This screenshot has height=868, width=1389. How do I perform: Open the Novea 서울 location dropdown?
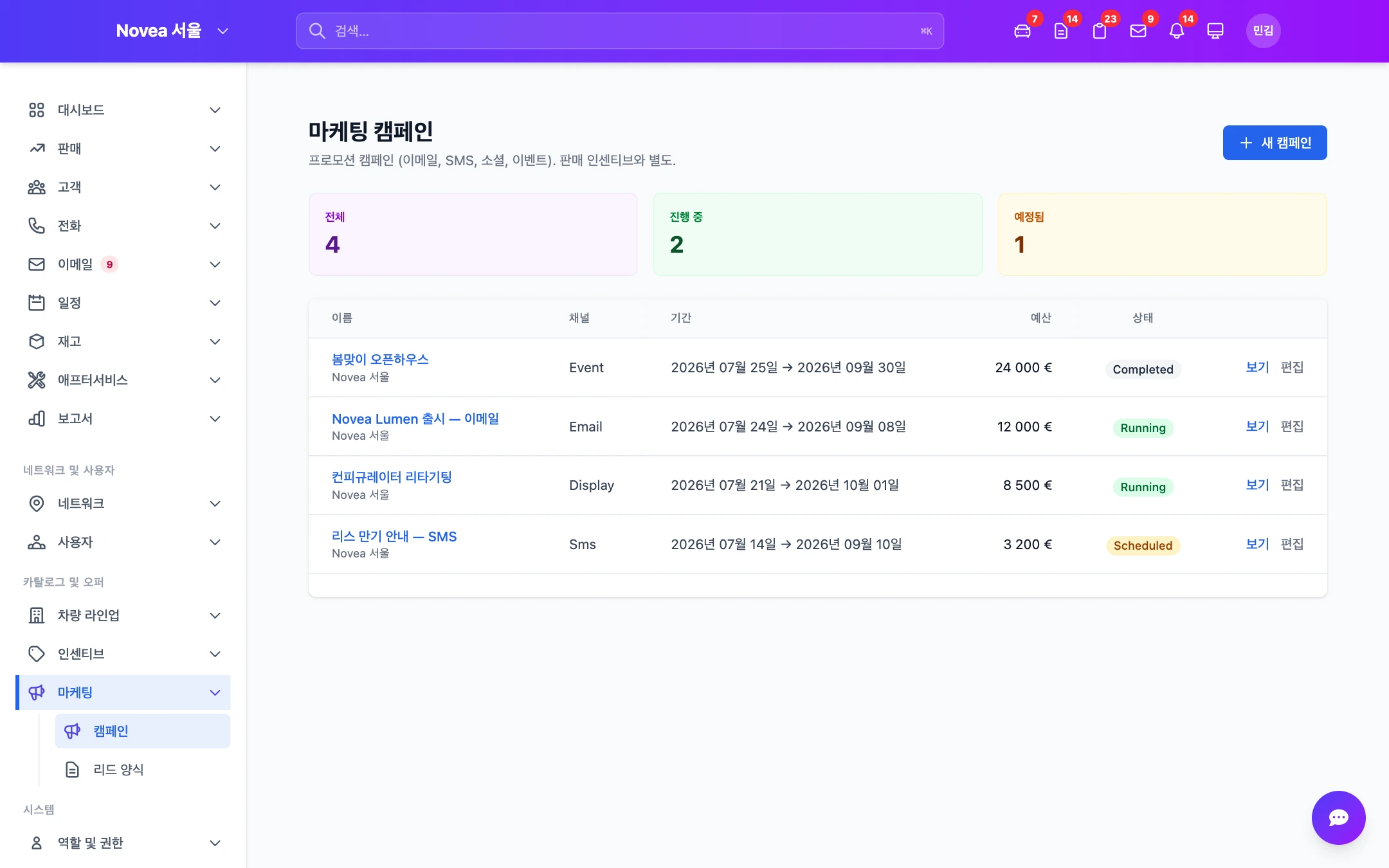(172, 31)
